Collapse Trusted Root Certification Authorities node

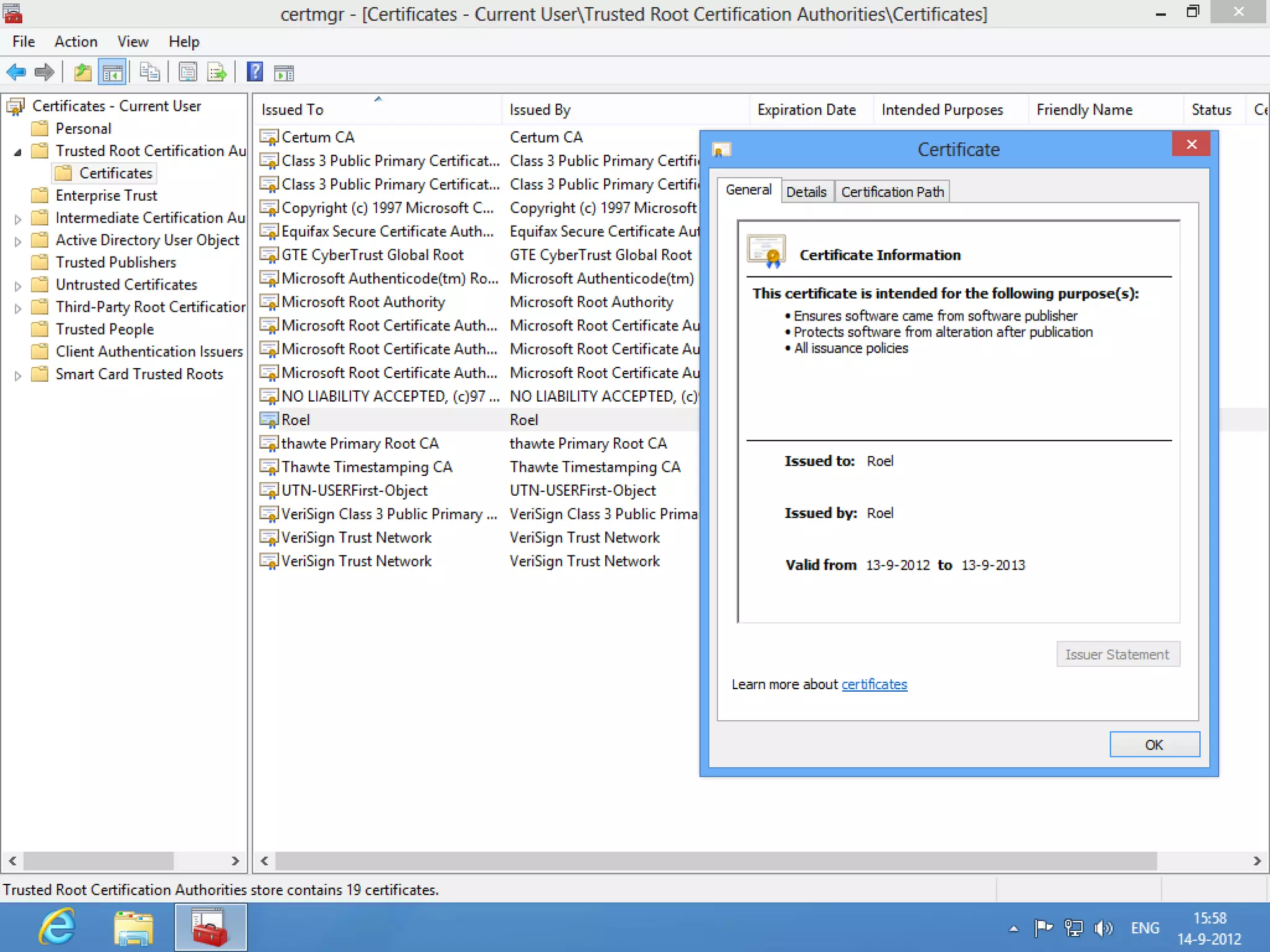(x=17, y=152)
